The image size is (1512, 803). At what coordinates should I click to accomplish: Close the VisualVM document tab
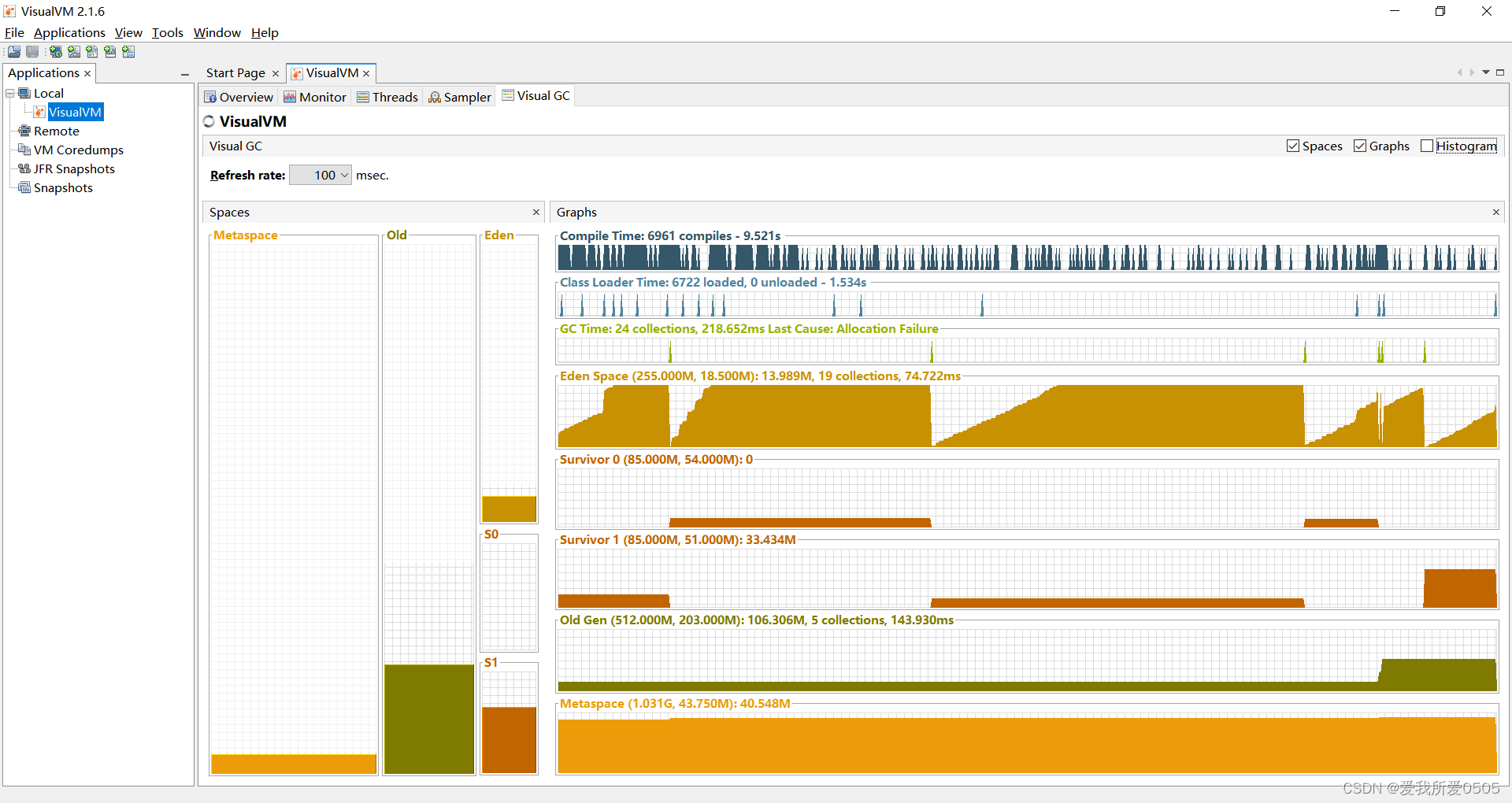(x=366, y=74)
